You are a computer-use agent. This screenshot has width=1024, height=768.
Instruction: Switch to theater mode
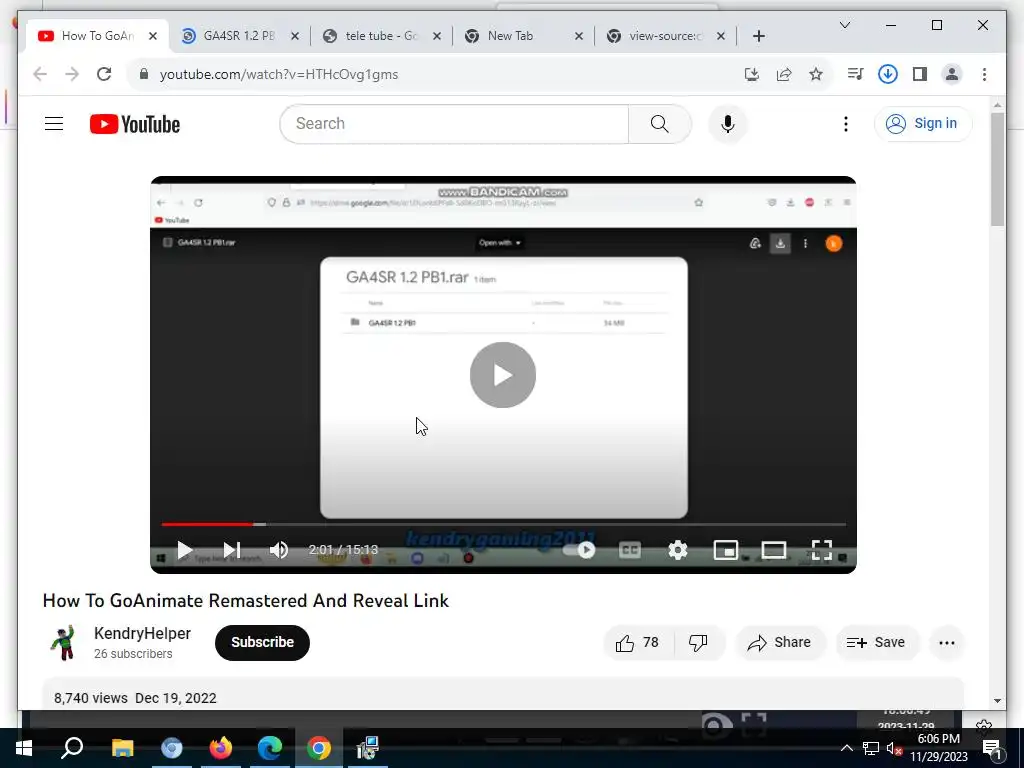point(774,550)
